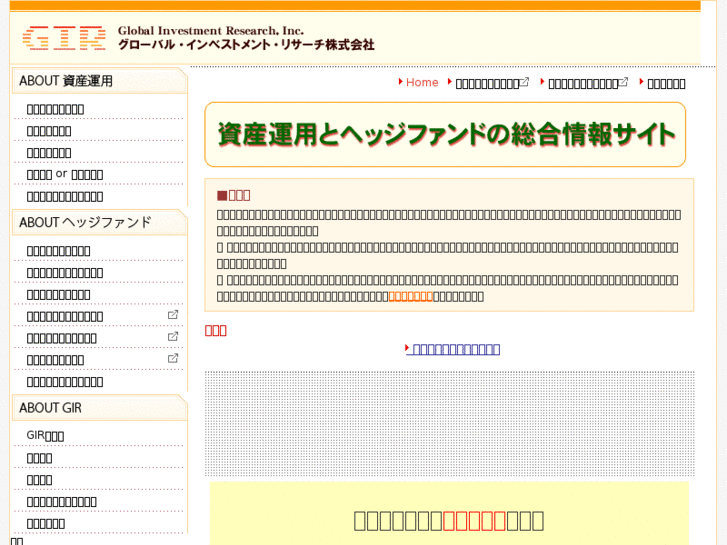Open the last top navigation link without an external icon
The width and height of the screenshot is (727, 545).
[x=666, y=83]
